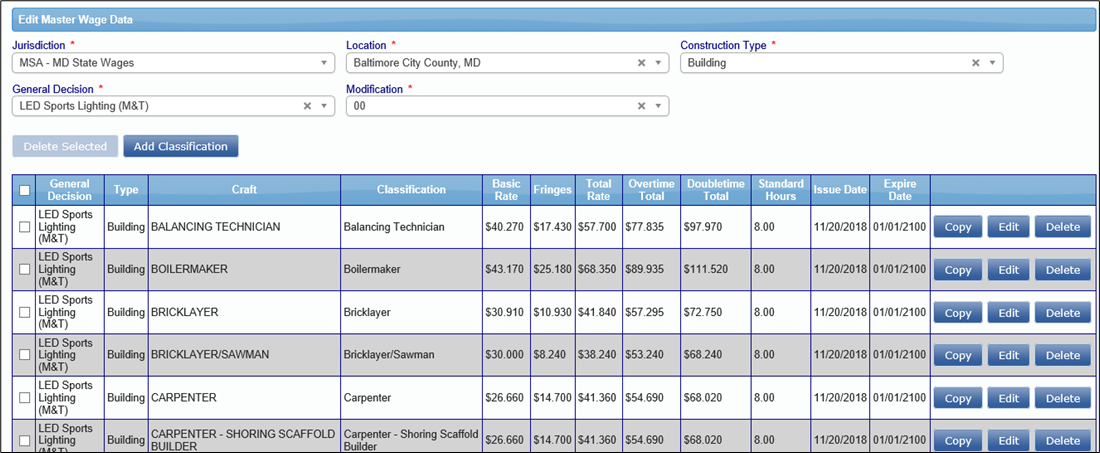Click the $111.520 doubletime total cell
Viewport: 1100px width, 453px height.
(716, 270)
